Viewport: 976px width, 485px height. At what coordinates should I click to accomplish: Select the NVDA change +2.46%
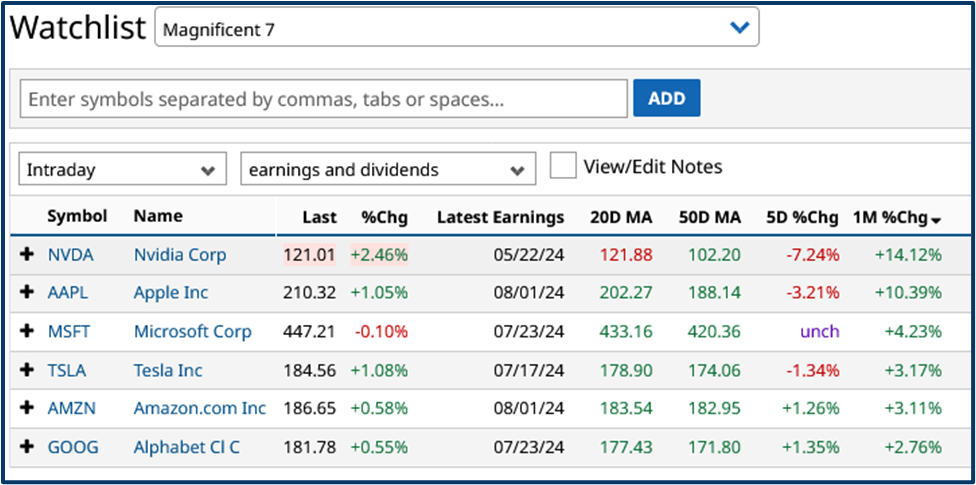pyautogui.click(x=379, y=255)
